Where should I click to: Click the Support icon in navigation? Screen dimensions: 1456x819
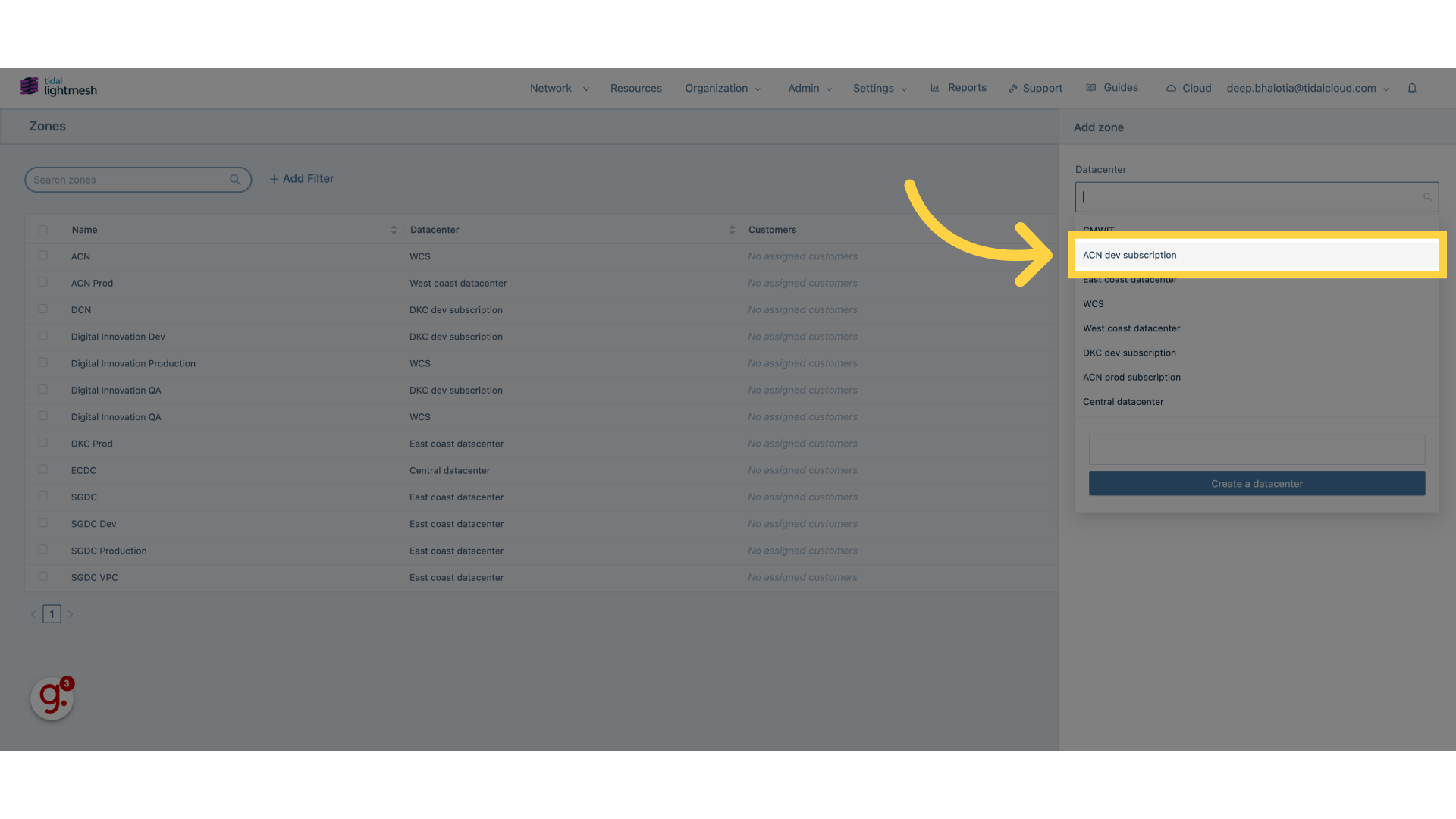tap(1013, 88)
